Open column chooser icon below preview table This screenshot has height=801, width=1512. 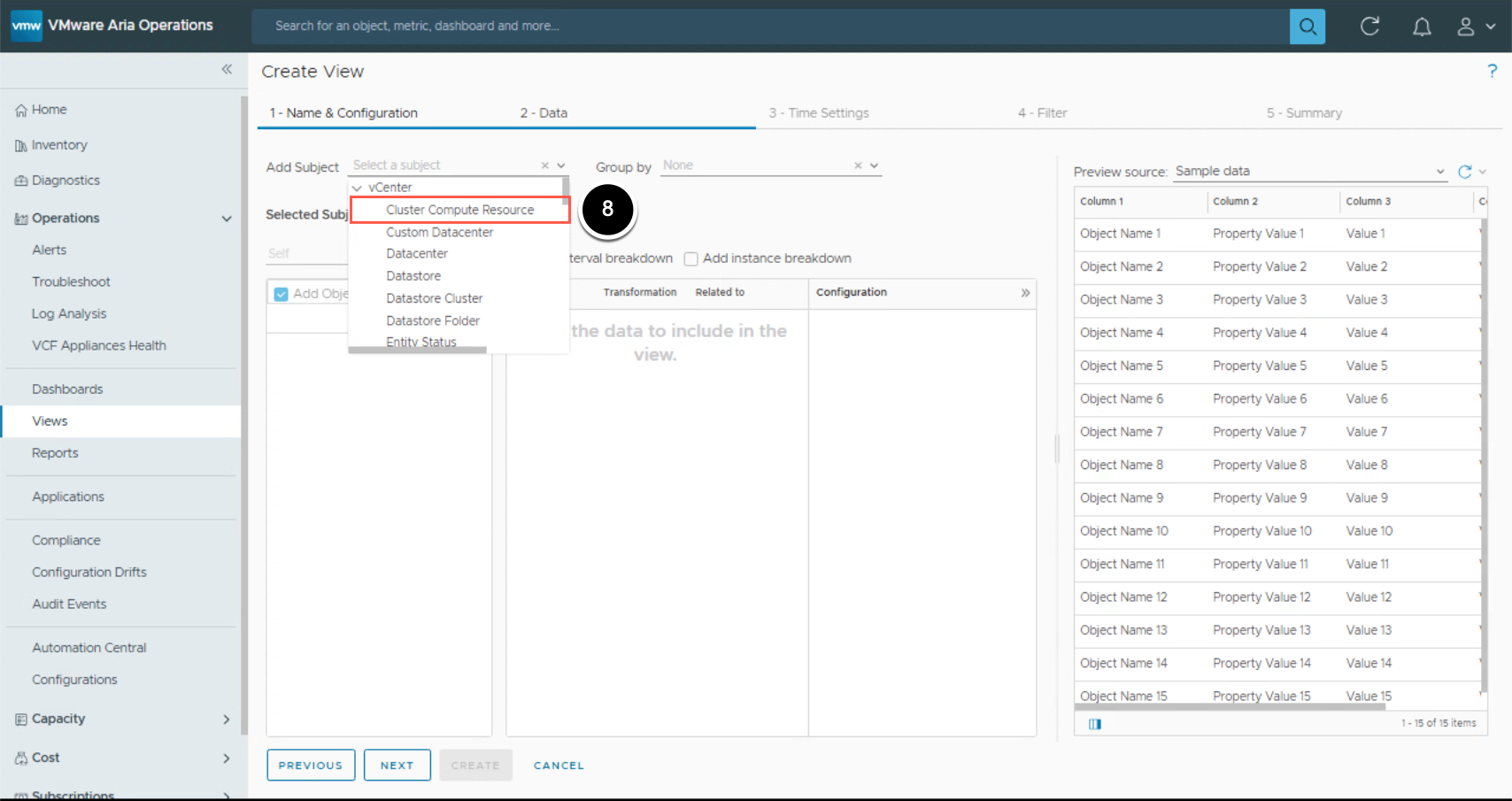click(1095, 724)
